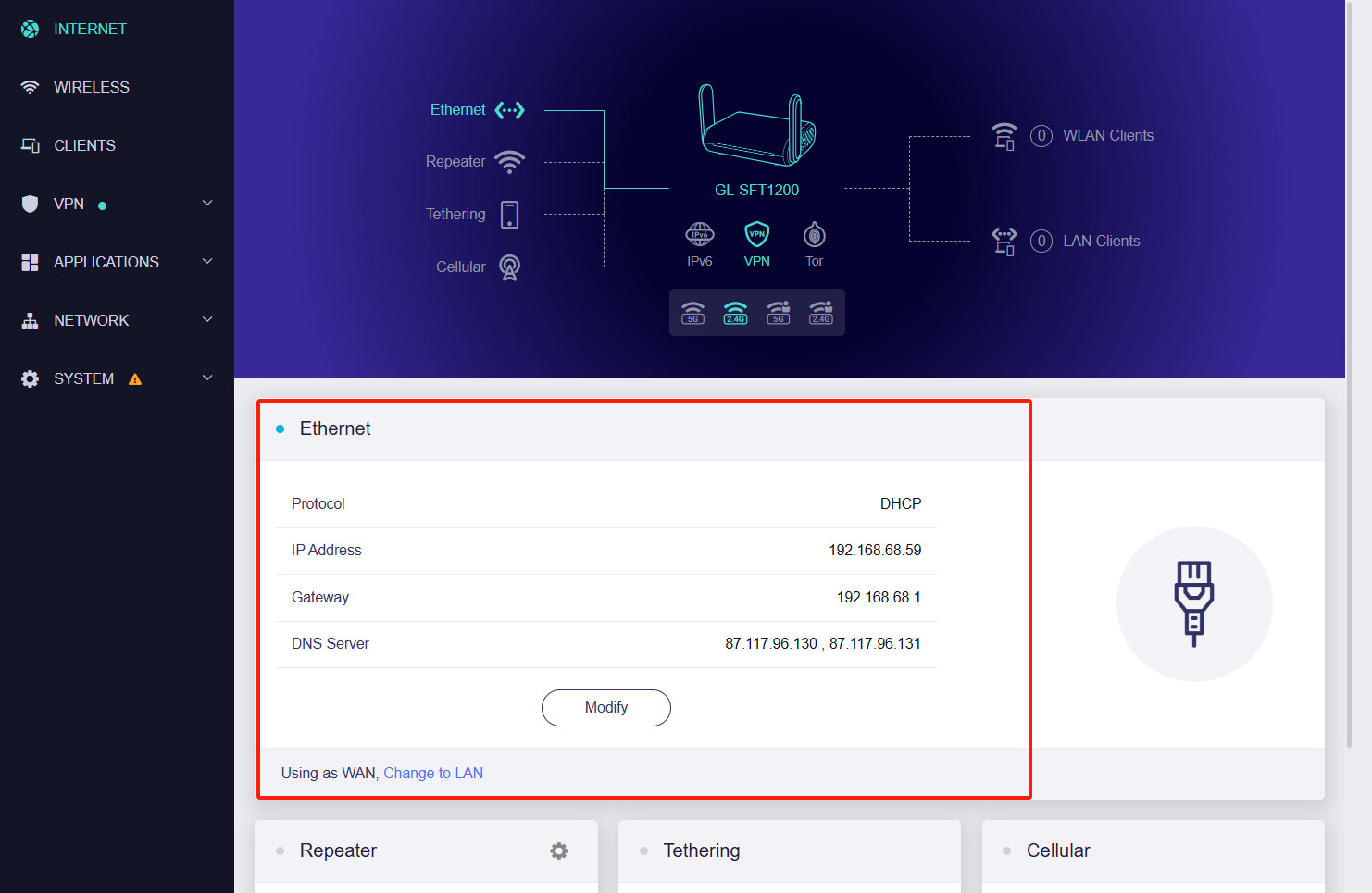
Task: Expand the SYSTEM sidebar chevron
Action: click(x=207, y=378)
